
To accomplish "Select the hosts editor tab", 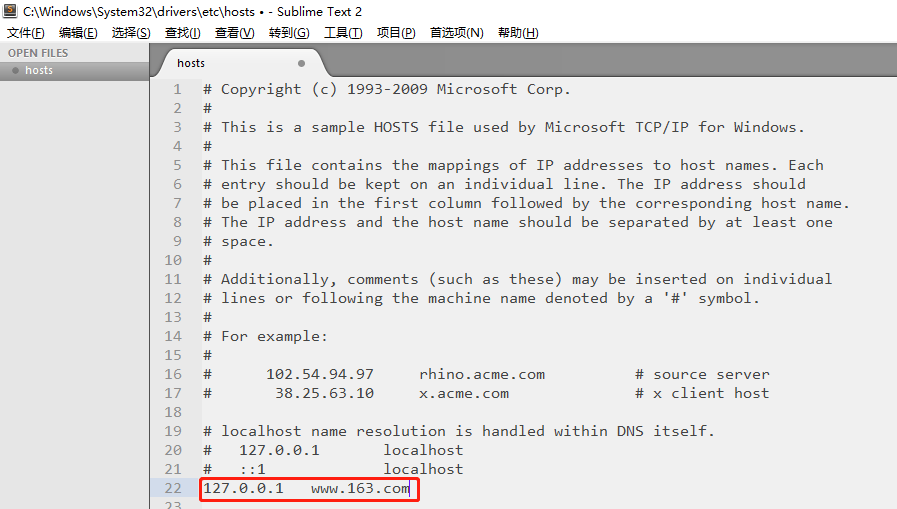I will click(x=191, y=63).
